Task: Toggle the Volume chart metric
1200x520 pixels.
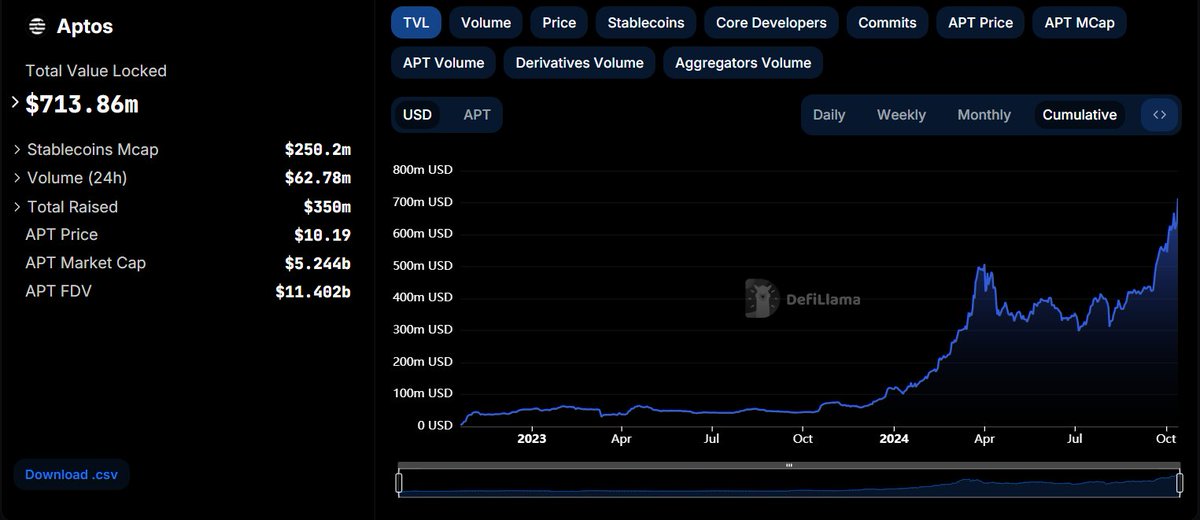Action: [x=486, y=22]
